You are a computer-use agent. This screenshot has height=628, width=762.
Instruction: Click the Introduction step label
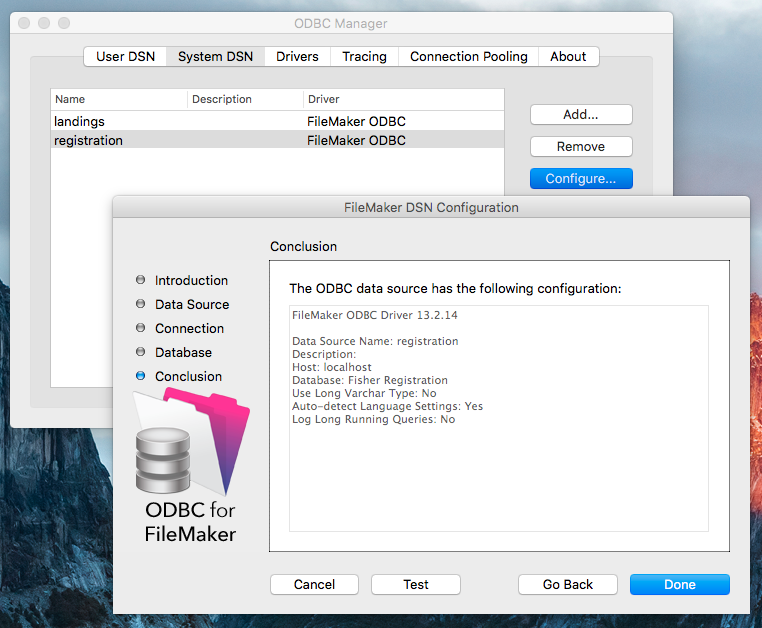[x=191, y=280]
